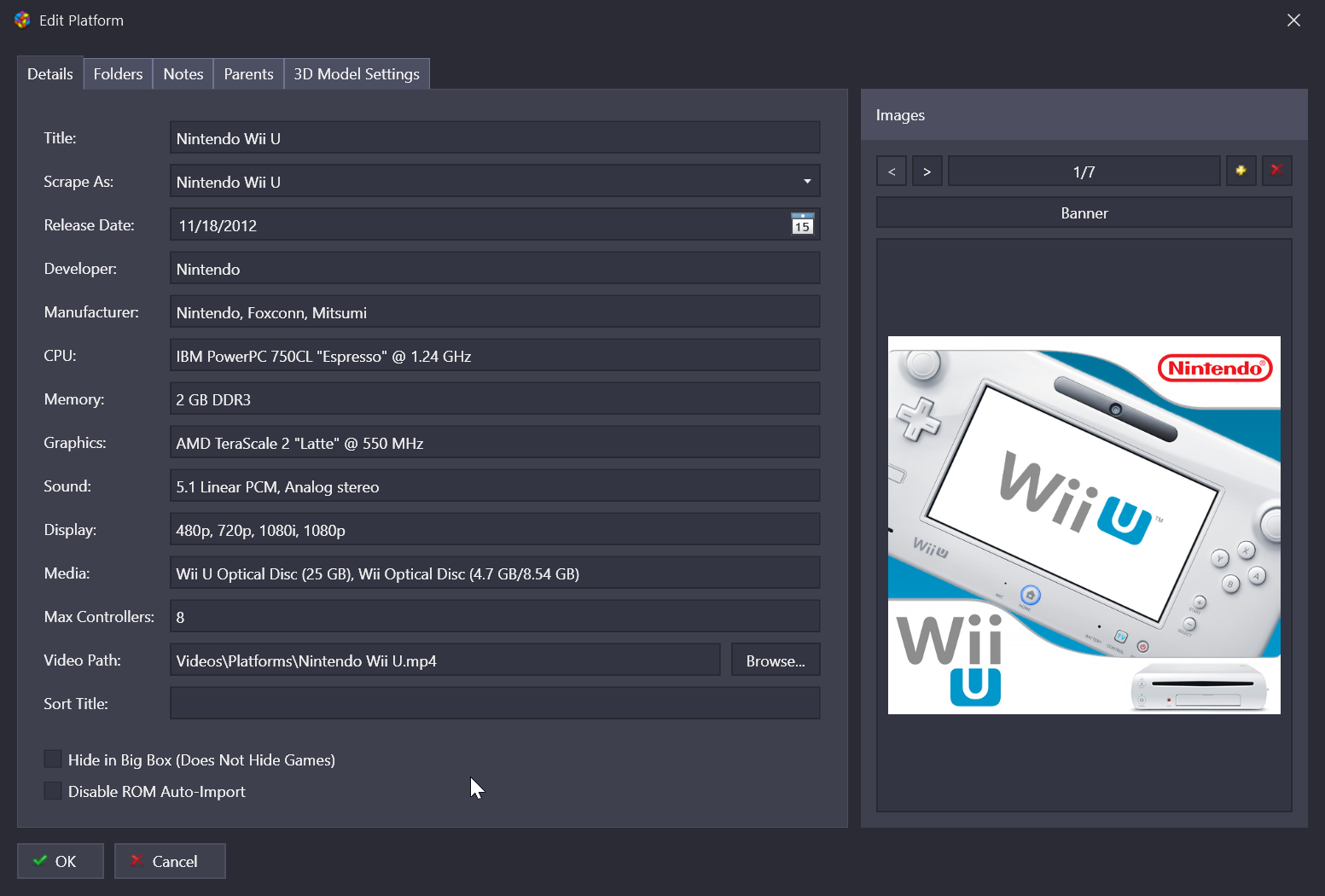The image size is (1325, 896).
Task: Edit the Title field
Action: (495, 137)
